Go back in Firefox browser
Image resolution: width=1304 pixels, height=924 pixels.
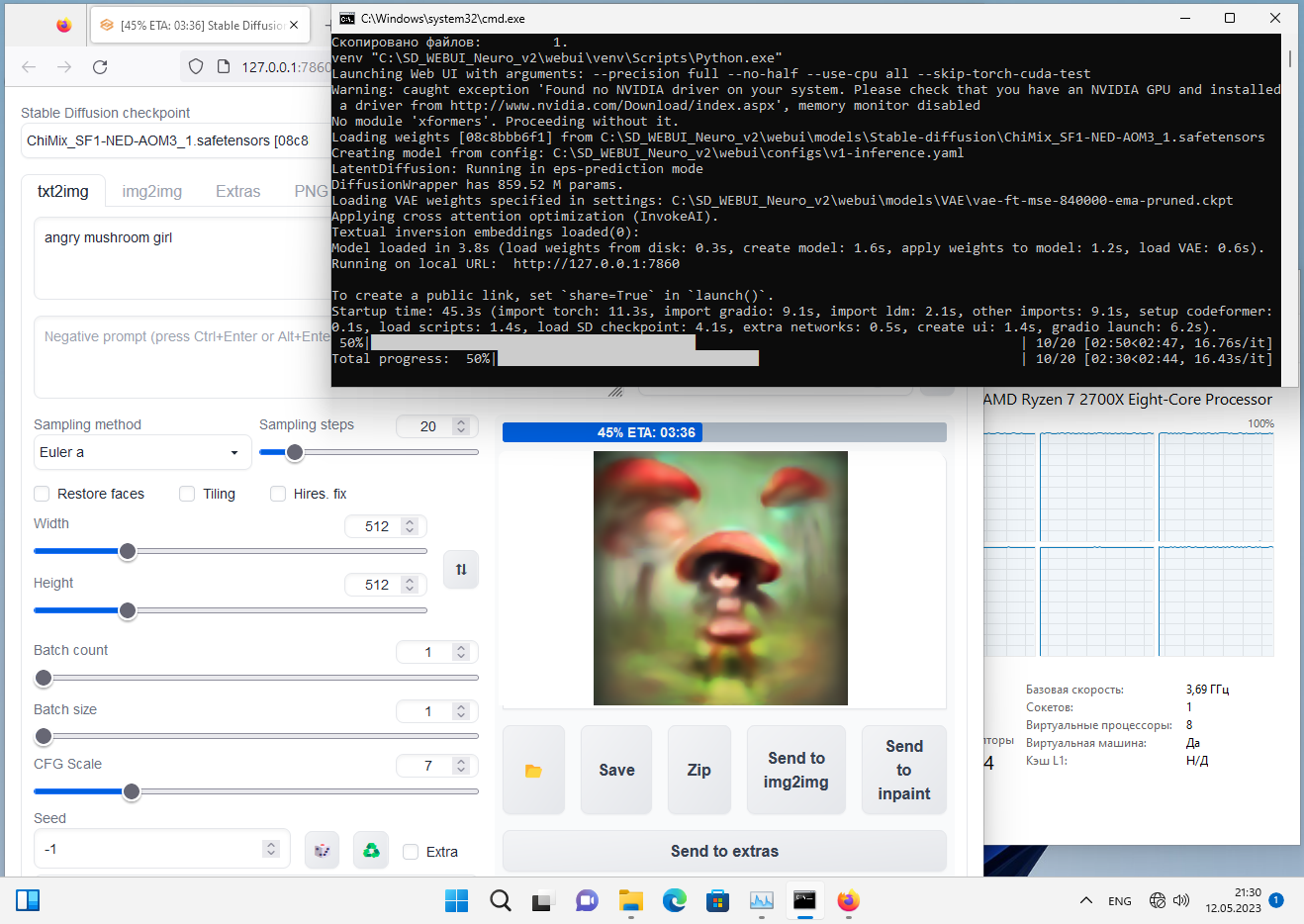point(29,67)
